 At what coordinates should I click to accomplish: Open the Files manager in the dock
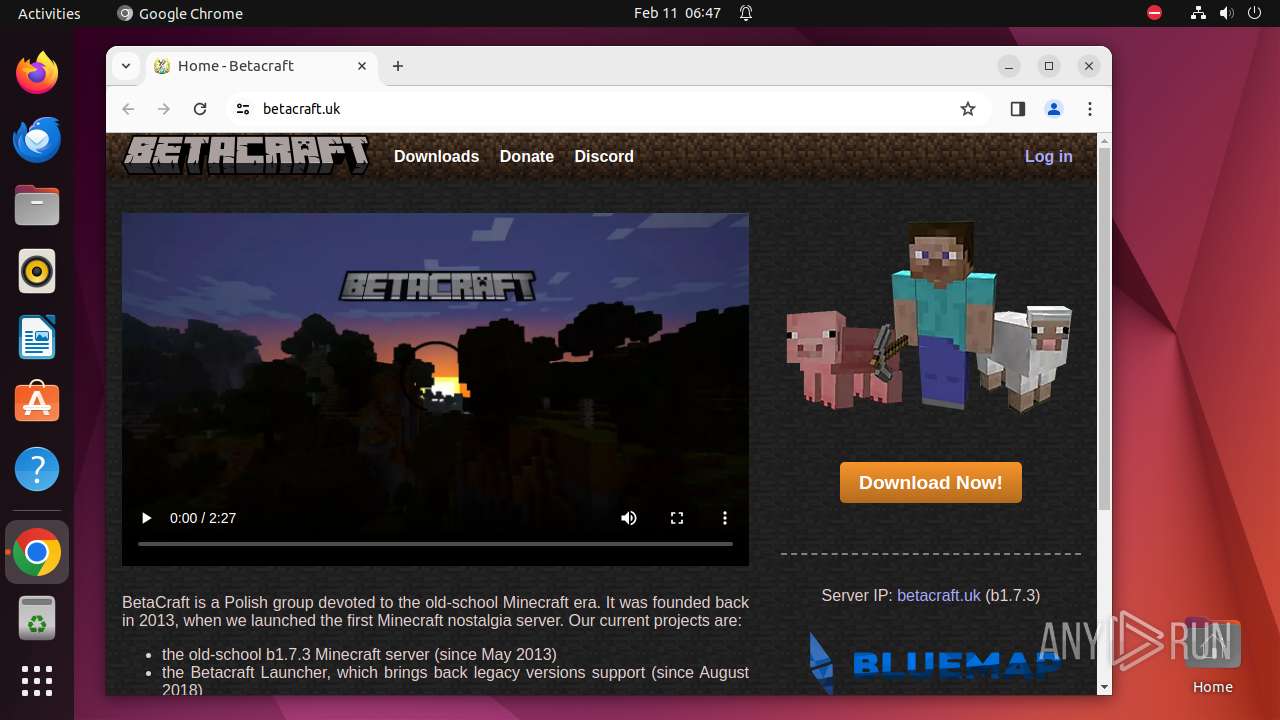tap(37, 205)
